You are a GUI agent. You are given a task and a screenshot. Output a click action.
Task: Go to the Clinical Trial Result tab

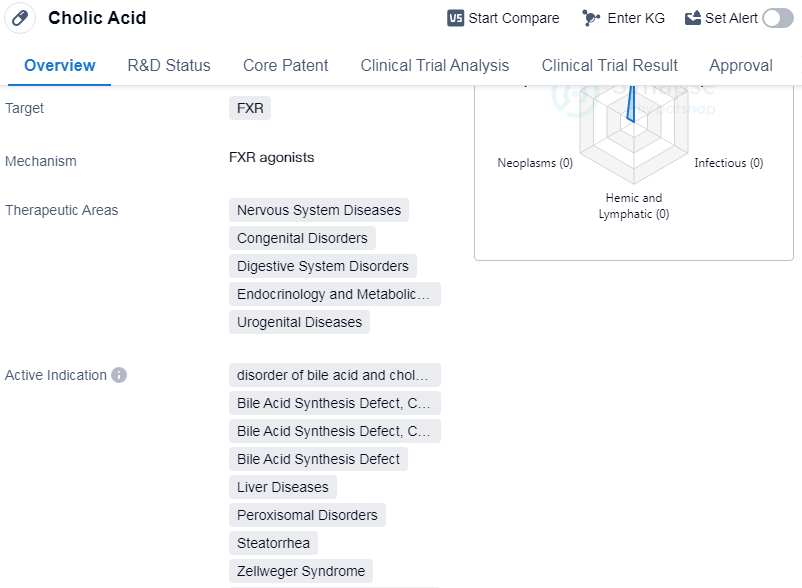point(609,65)
